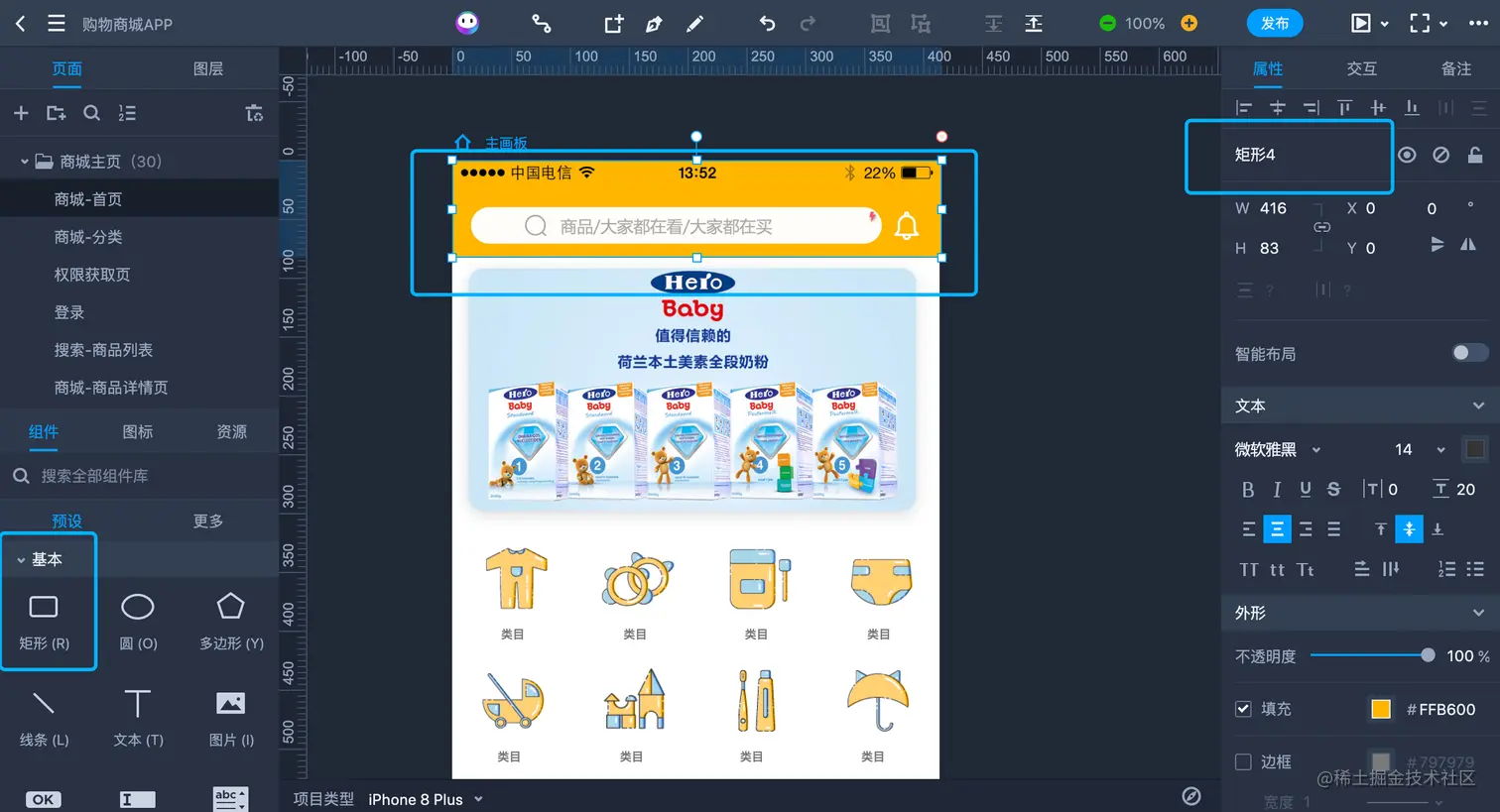Screen dimensions: 1500x812
Task: Open the hamburger main menu
Action: (57, 23)
